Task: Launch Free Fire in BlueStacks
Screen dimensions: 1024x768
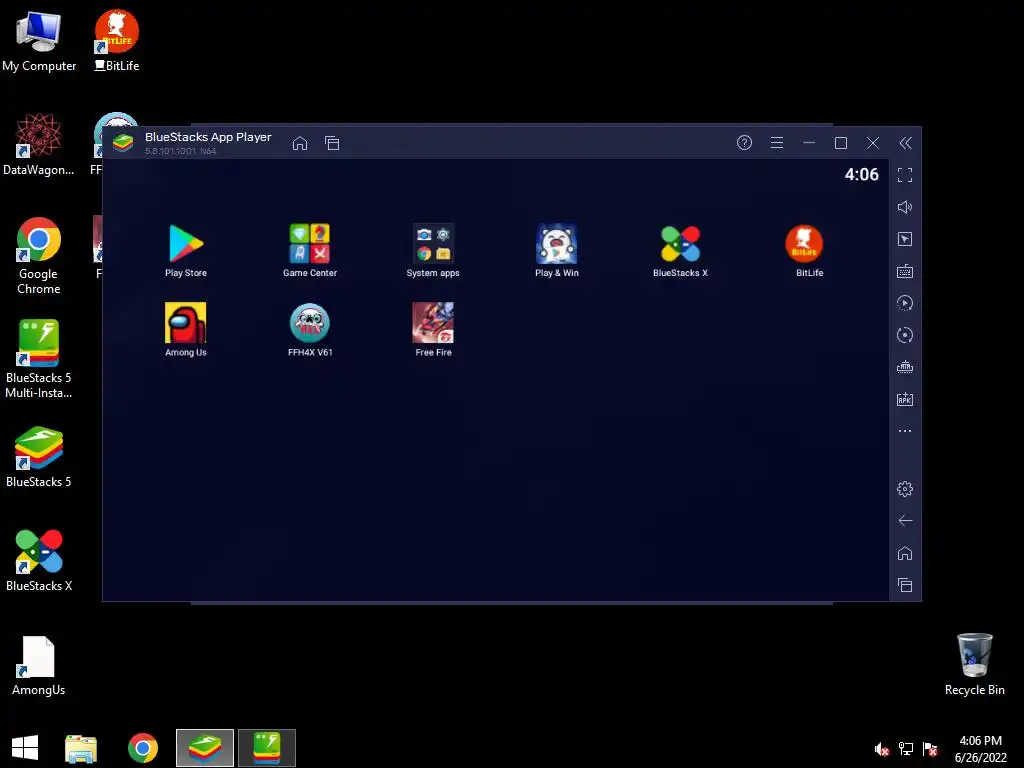Action: [x=433, y=329]
